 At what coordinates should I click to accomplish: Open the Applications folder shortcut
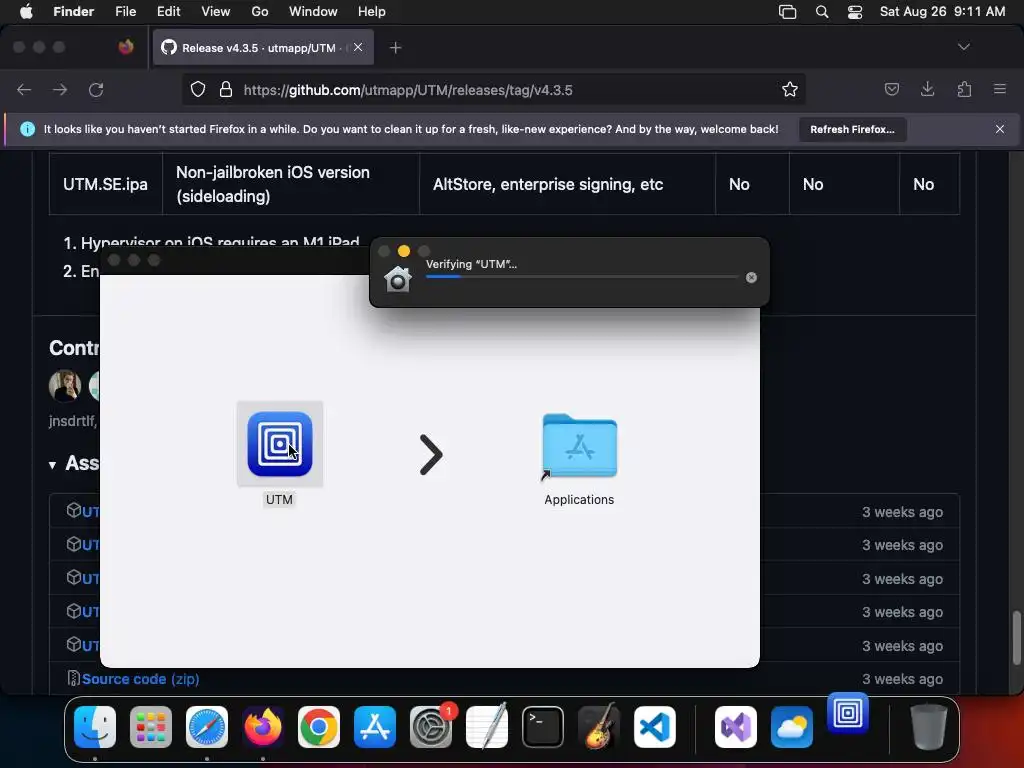579,447
